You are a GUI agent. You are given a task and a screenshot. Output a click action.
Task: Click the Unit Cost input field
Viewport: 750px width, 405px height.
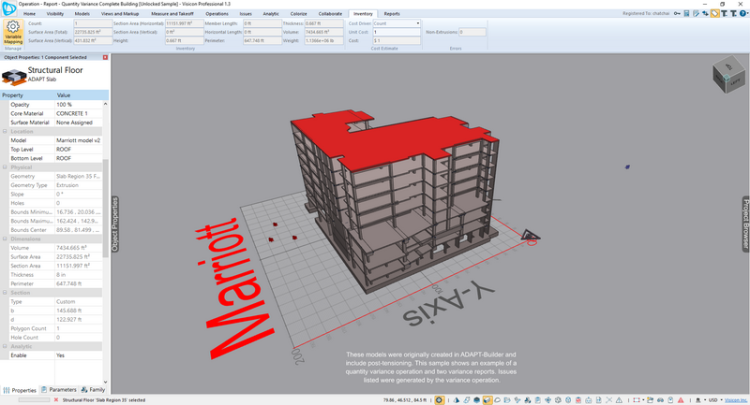click(396, 32)
